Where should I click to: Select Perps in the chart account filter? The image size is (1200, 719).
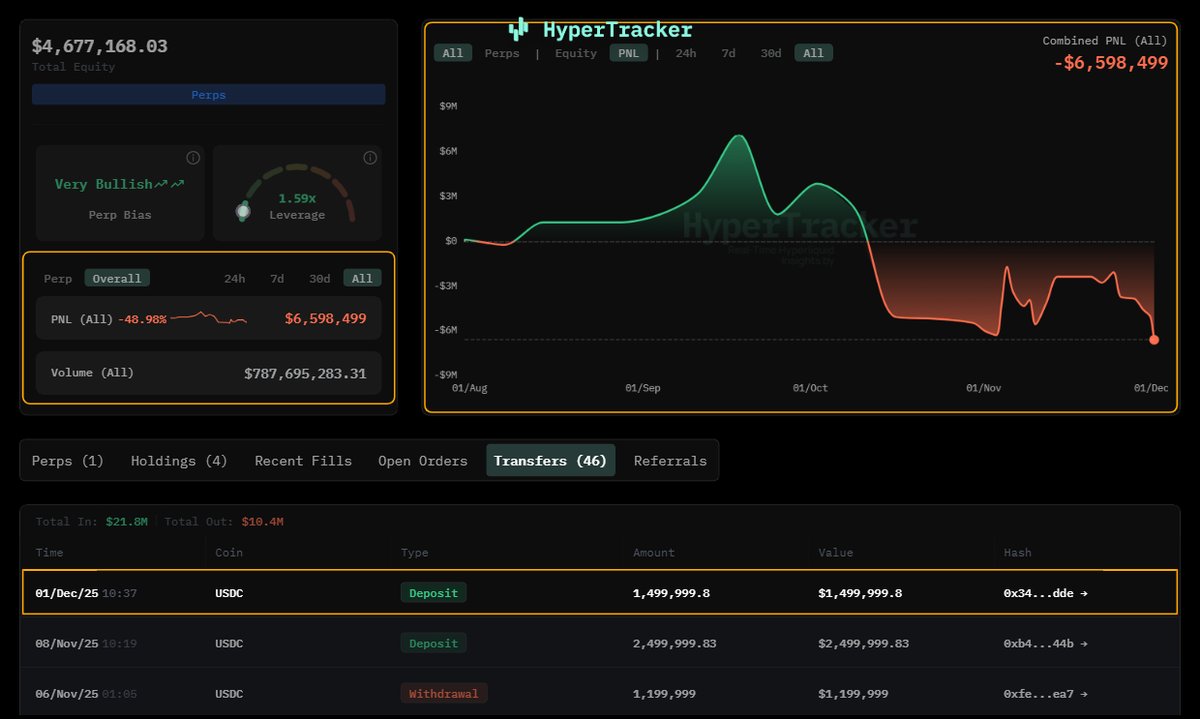click(502, 53)
